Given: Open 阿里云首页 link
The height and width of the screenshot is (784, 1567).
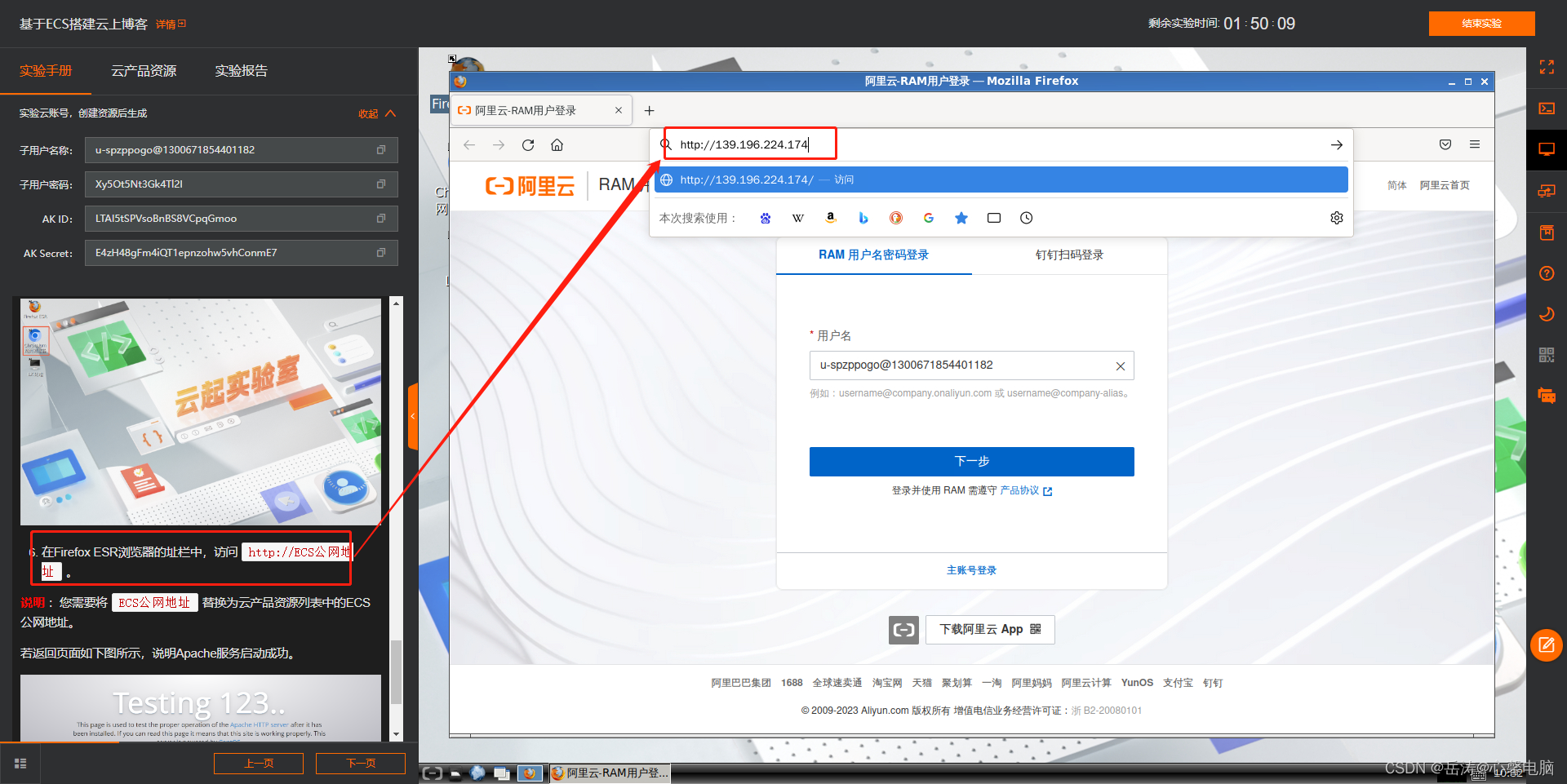Looking at the screenshot, I should coord(1445,185).
